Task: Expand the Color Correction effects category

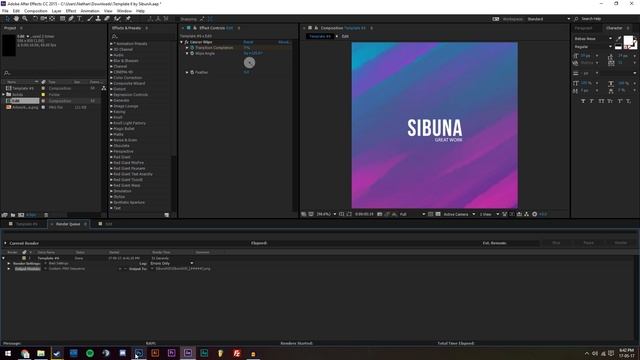Action: [111, 78]
